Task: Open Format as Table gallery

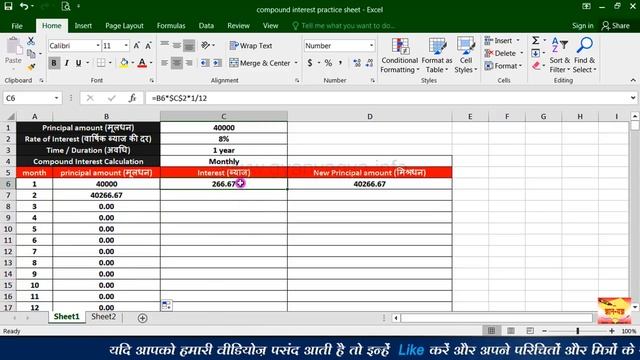Action: tap(437, 55)
